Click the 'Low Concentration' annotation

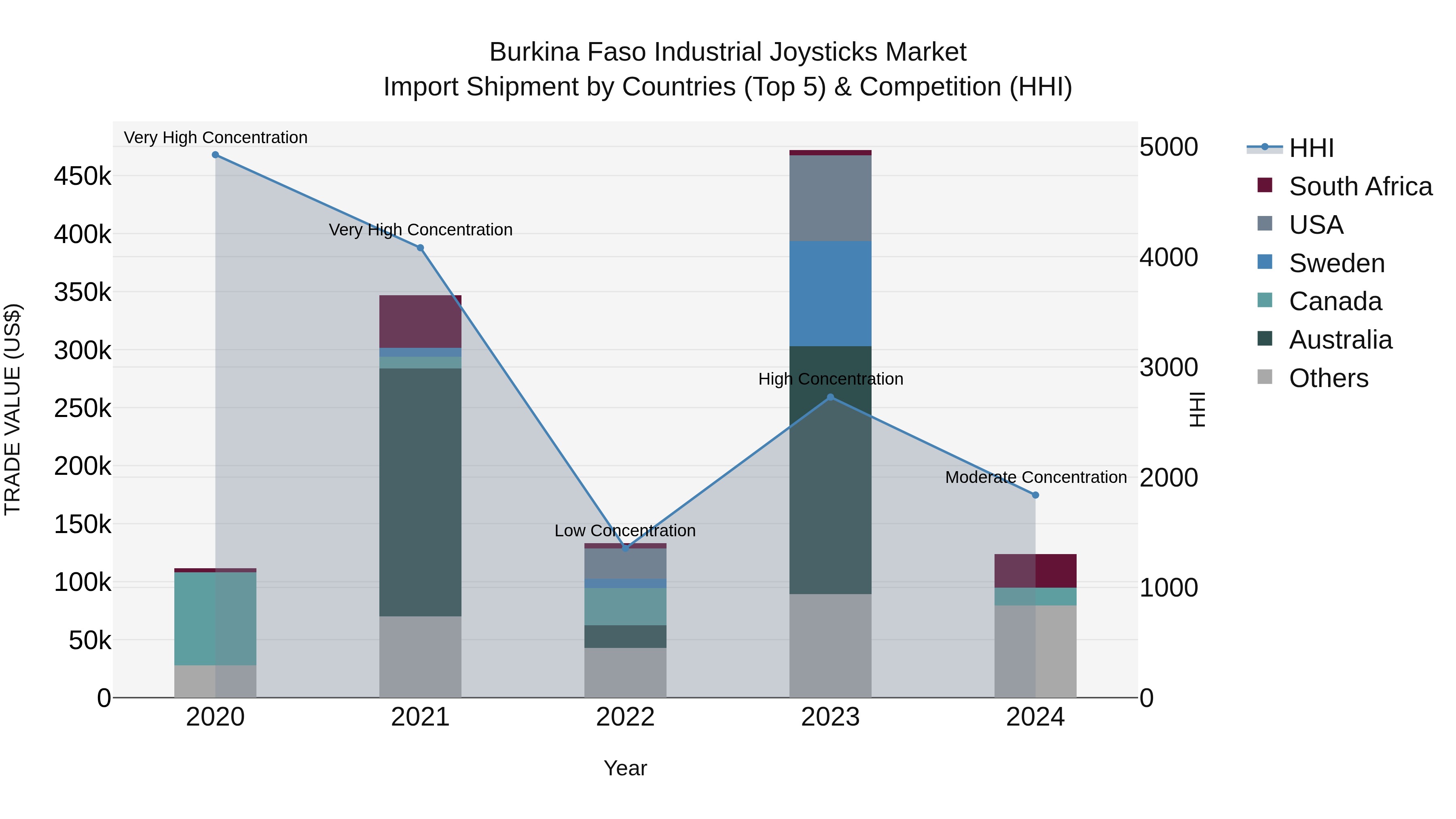click(x=625, y=531)
